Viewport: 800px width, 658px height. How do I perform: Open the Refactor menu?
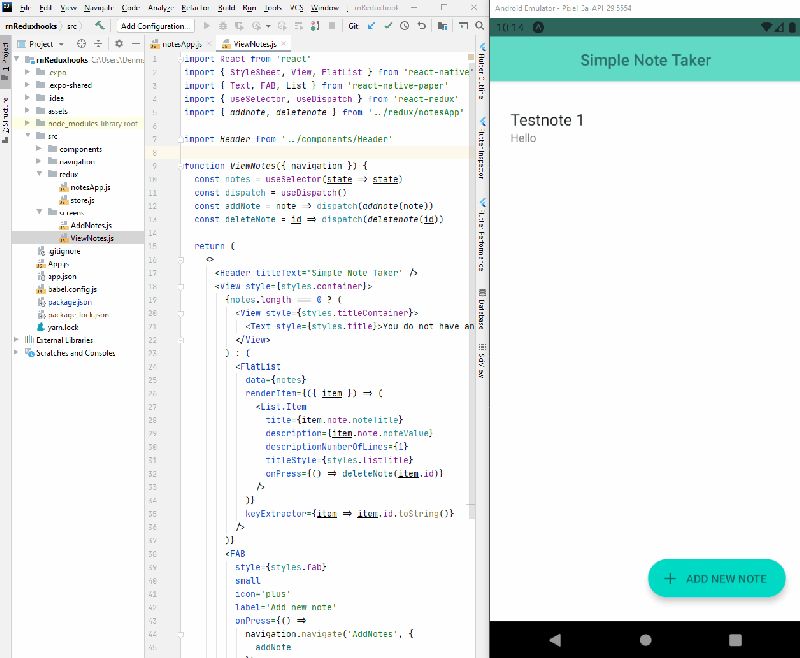(196, 7)
